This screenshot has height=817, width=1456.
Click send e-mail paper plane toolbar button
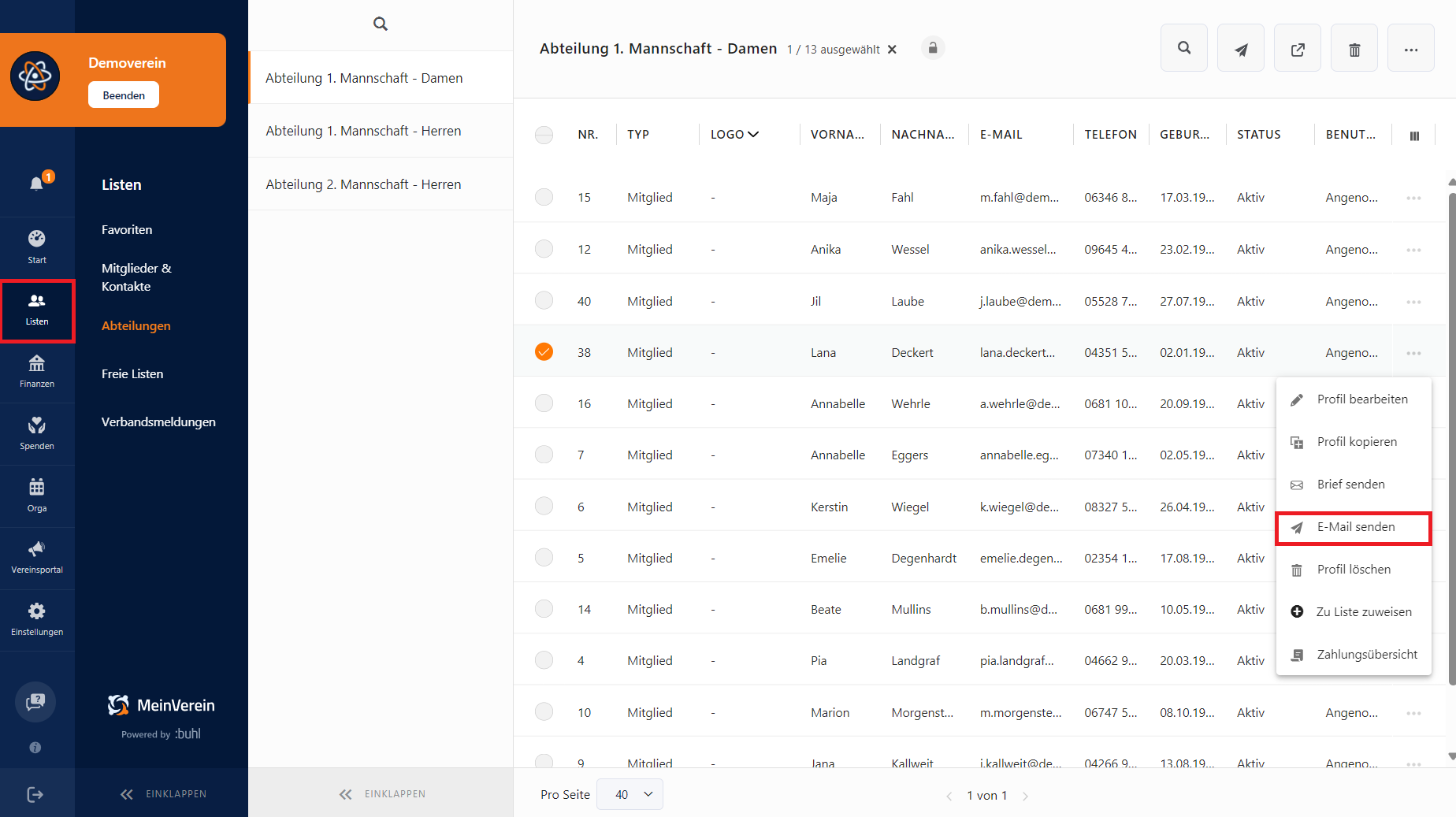tap(1241, 48)
